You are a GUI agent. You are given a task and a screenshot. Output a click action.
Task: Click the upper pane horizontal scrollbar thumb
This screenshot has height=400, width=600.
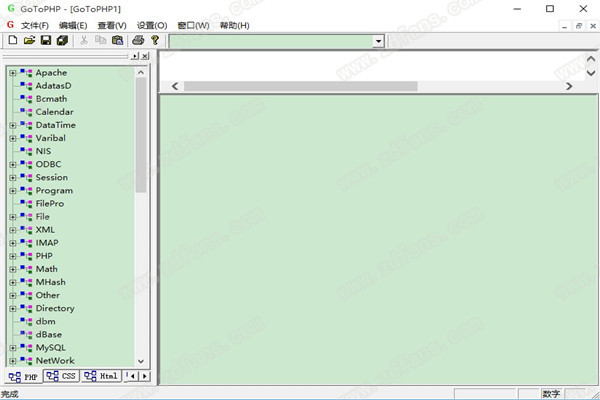click(x=301, y=86)
